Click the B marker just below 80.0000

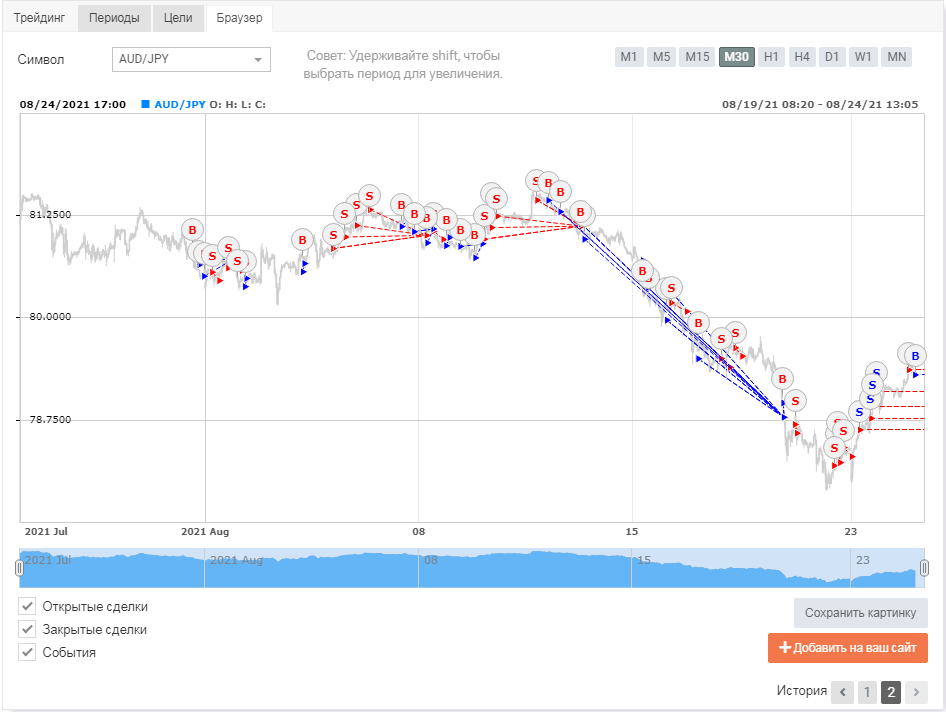[x=698, y=323]
